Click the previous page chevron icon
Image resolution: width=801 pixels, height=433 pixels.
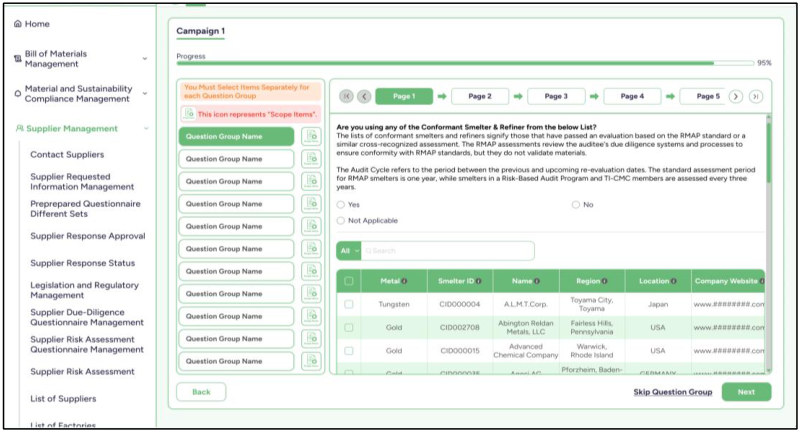coord(364,96)
